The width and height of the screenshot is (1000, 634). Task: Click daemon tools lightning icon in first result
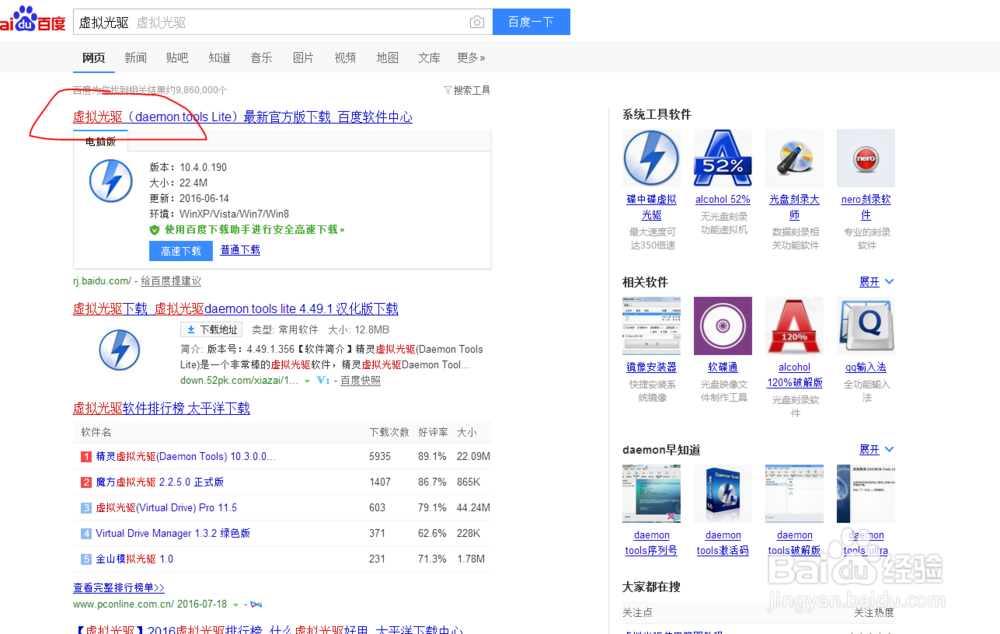click(111, 181)
